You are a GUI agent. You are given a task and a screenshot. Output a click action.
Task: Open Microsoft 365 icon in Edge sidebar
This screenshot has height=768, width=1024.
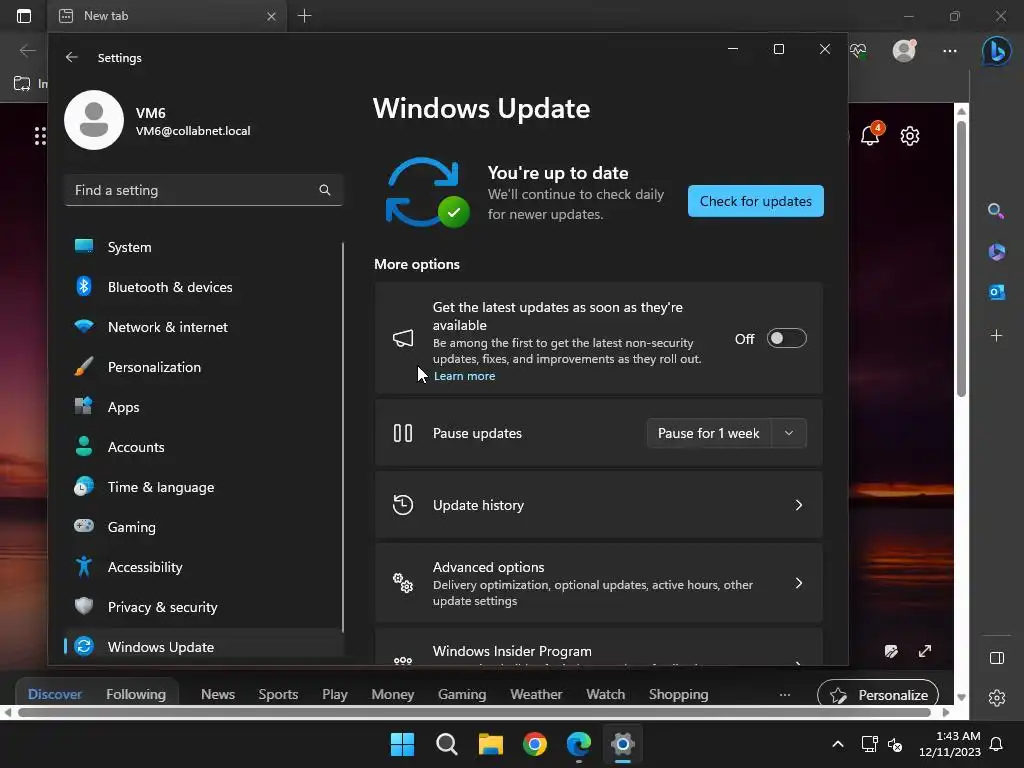pos(997,251)
